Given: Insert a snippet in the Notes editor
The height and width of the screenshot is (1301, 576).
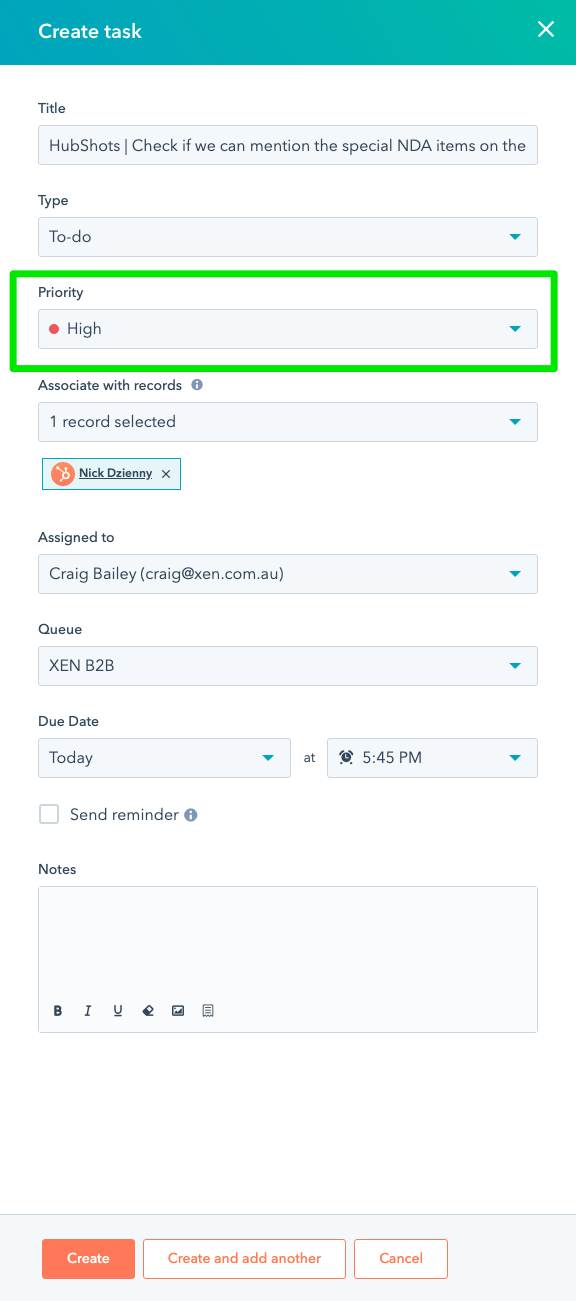Looking at the screenshot, I should (207, 1010).
